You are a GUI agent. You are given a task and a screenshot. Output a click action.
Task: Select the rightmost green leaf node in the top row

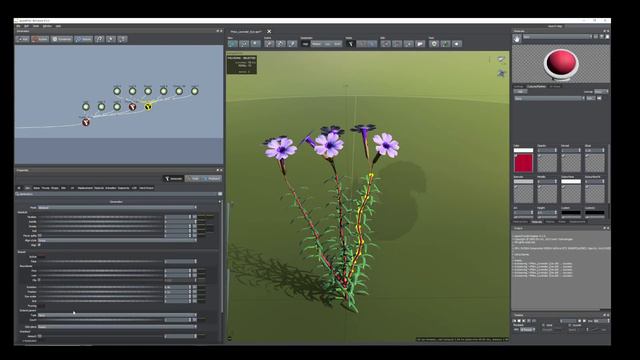195,91
